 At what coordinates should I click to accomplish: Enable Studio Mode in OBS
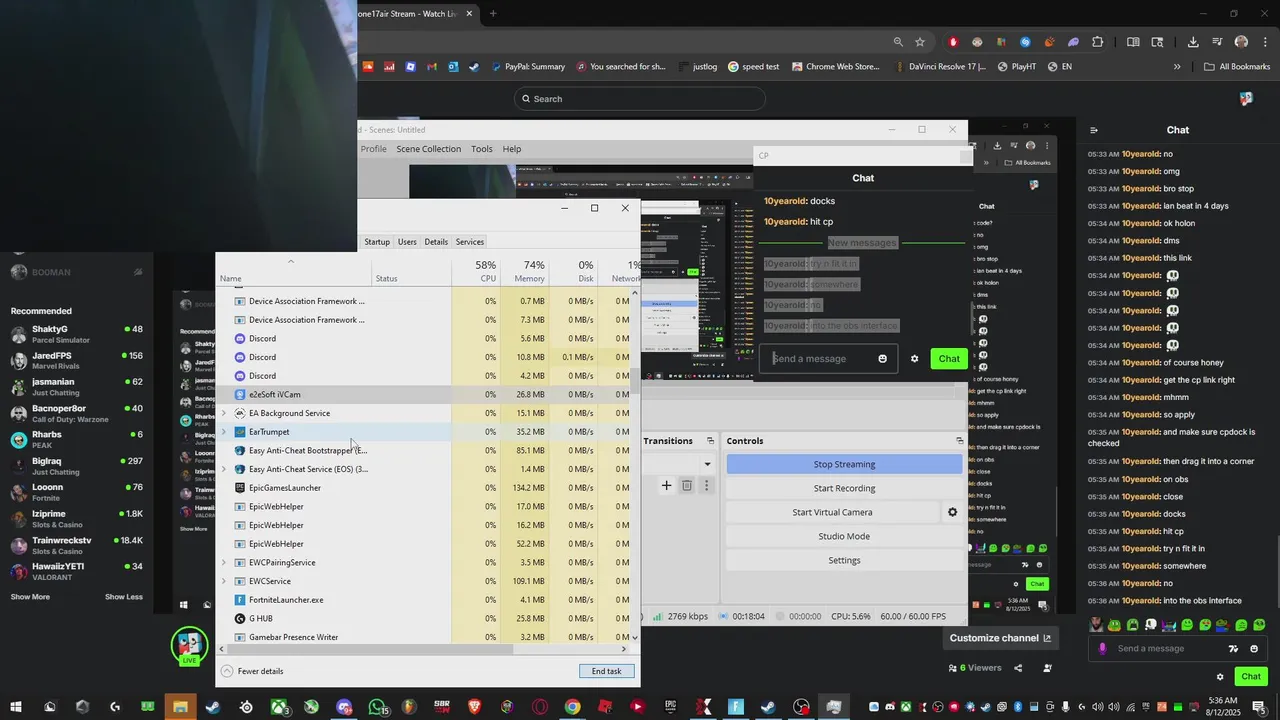coord(844,536)
